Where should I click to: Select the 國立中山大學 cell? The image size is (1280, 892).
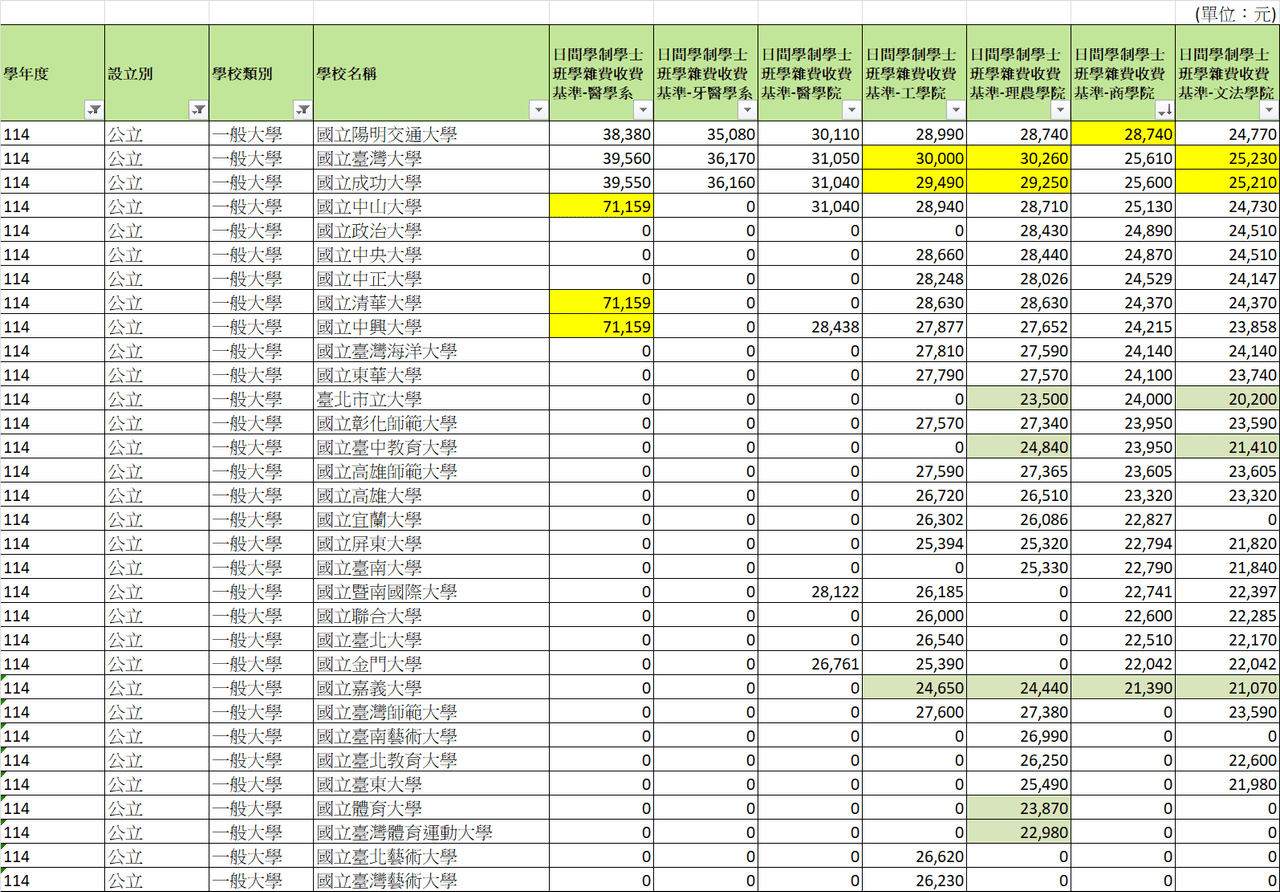pos(431,206)
